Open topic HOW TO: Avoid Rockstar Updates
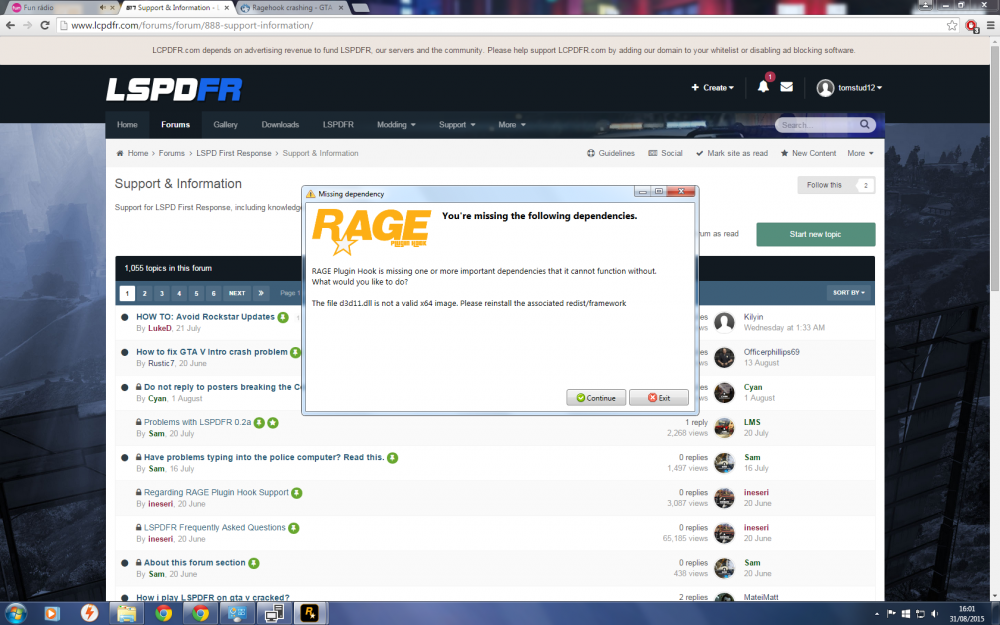Screen dimensions: 1000x625 (205, 316)
